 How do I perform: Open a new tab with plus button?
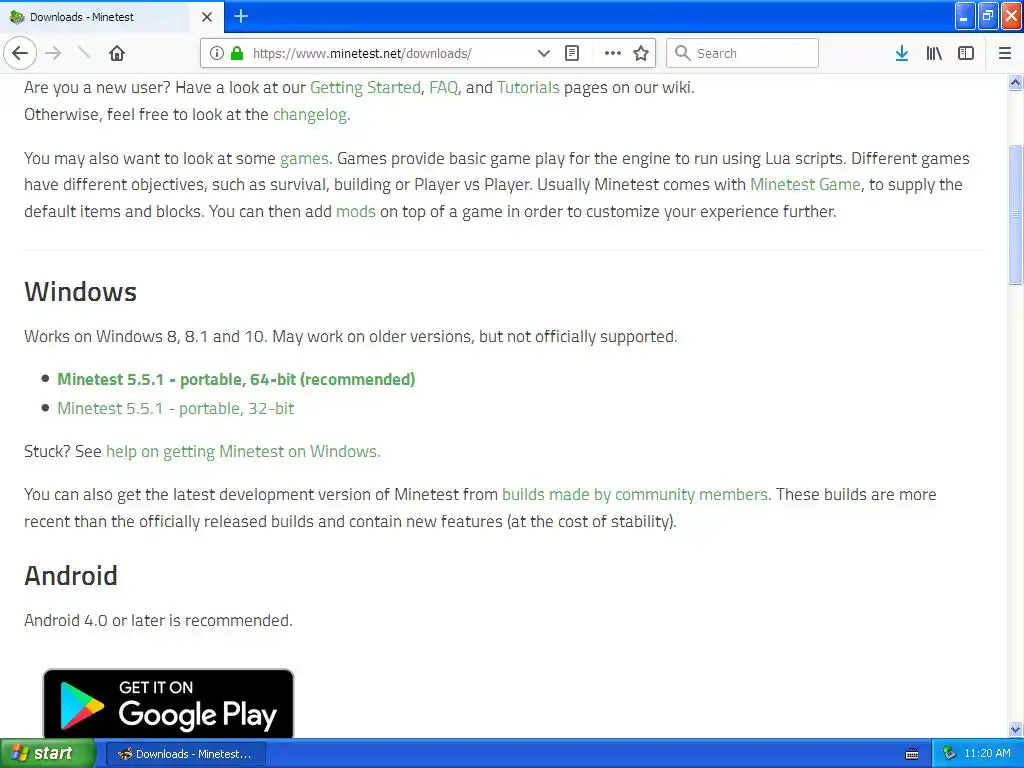pyautogui.click(x=241, y=16)
